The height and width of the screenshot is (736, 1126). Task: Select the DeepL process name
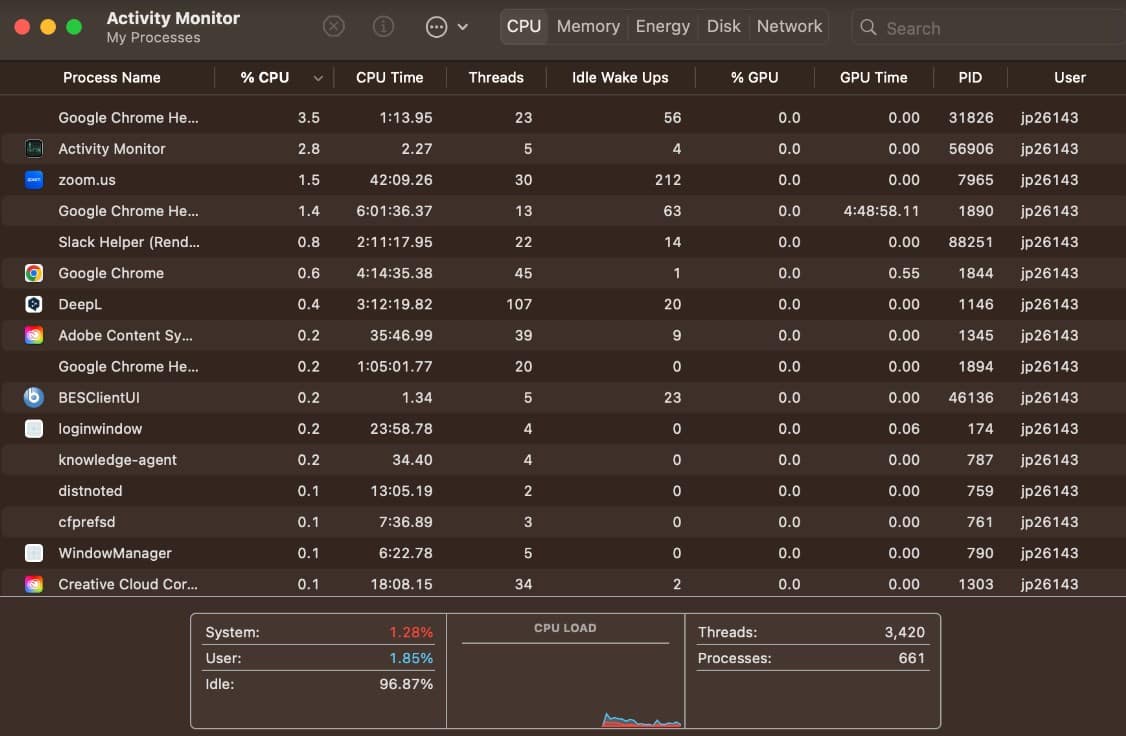coord(80,304)
